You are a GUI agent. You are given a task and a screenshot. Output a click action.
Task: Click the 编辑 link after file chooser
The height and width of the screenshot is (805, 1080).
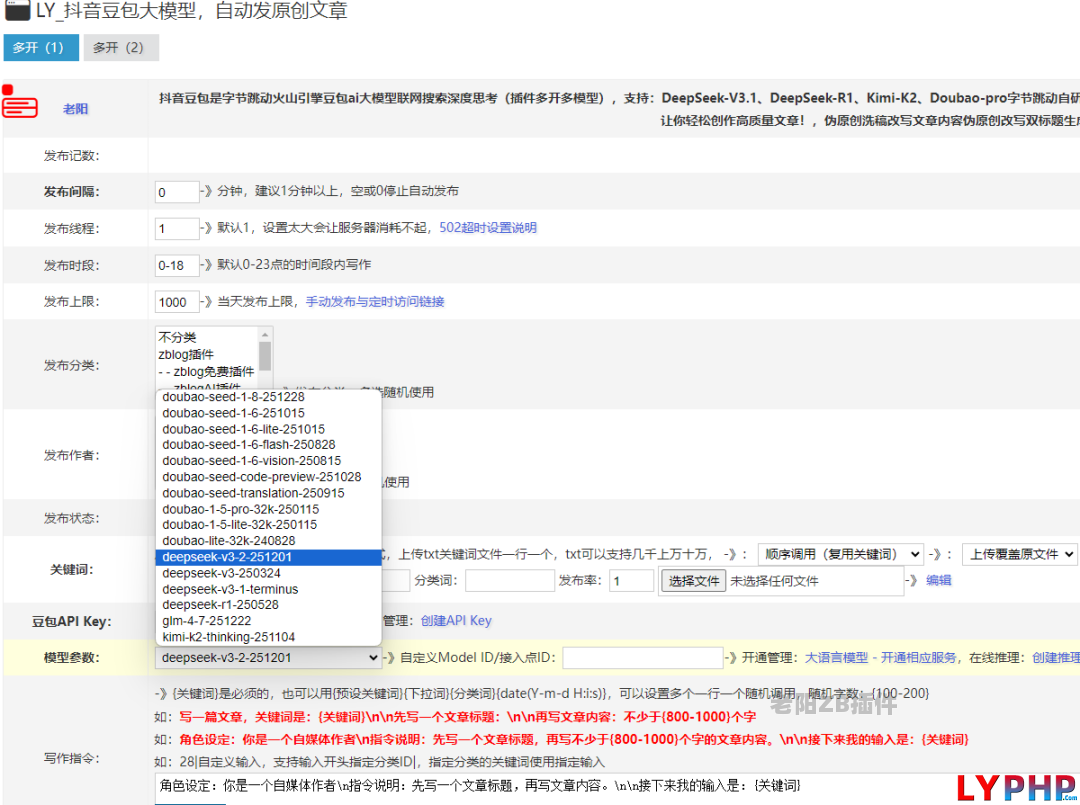tap(938, 580)
